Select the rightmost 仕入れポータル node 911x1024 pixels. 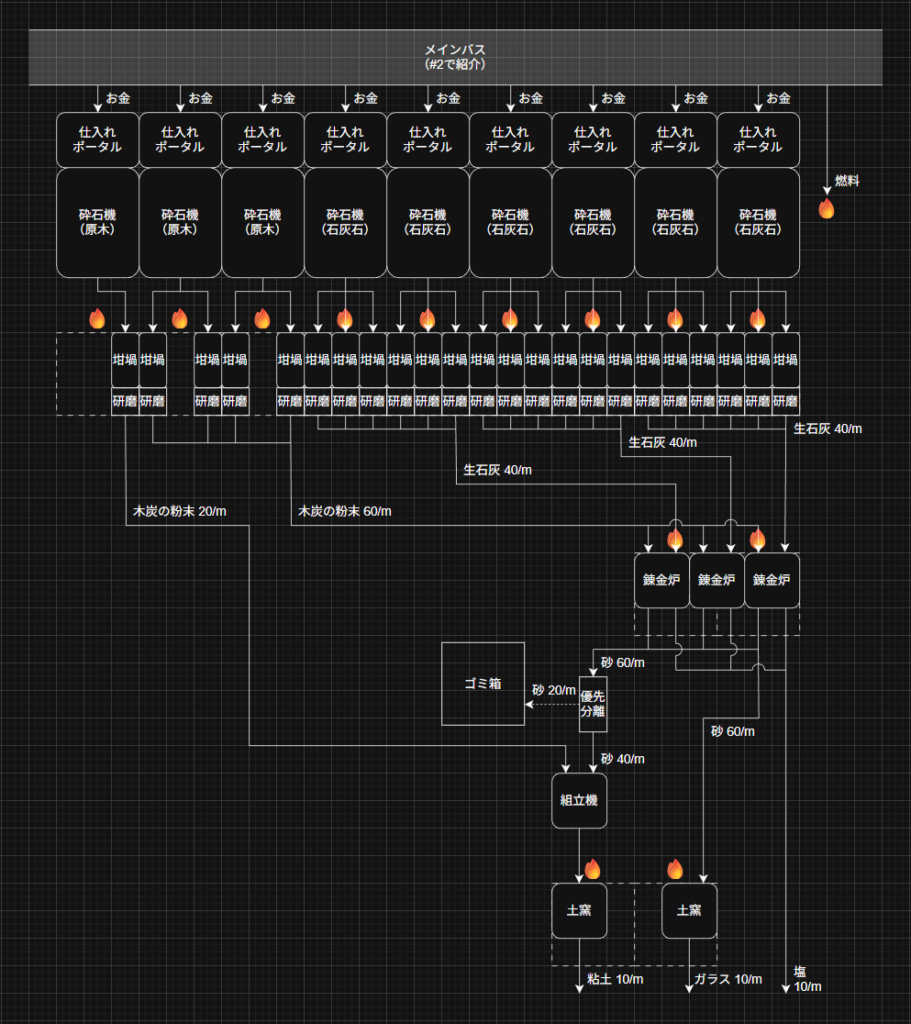[x=757, y=139]
